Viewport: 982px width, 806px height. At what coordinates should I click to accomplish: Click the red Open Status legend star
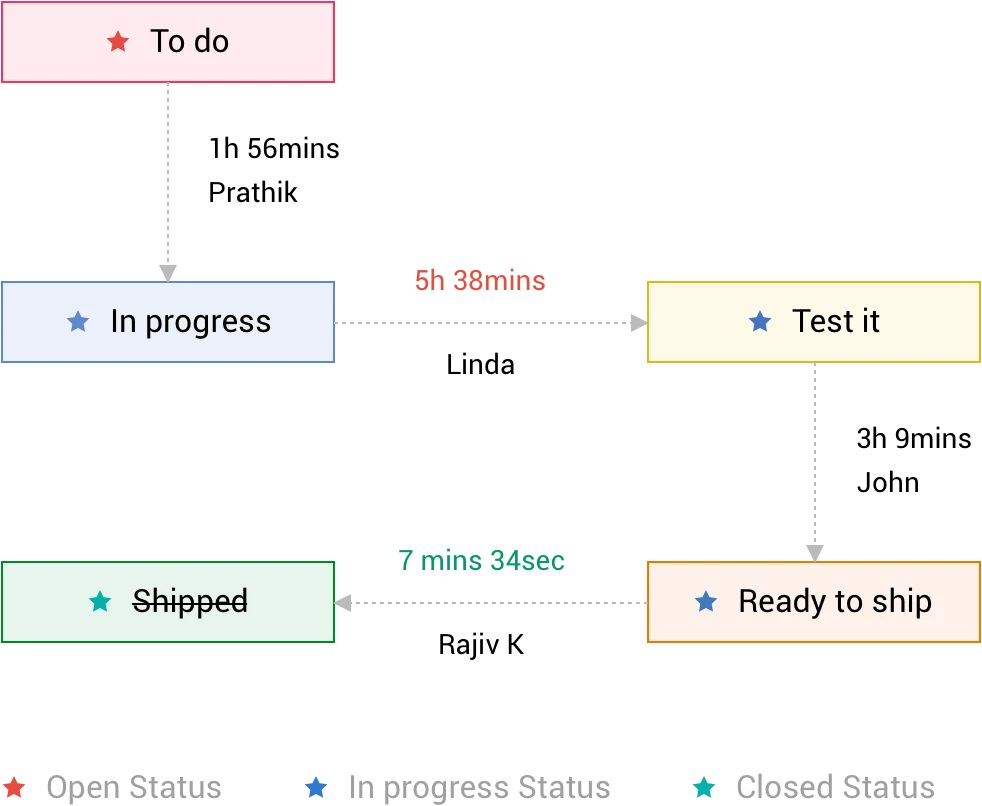coord(15,788)
